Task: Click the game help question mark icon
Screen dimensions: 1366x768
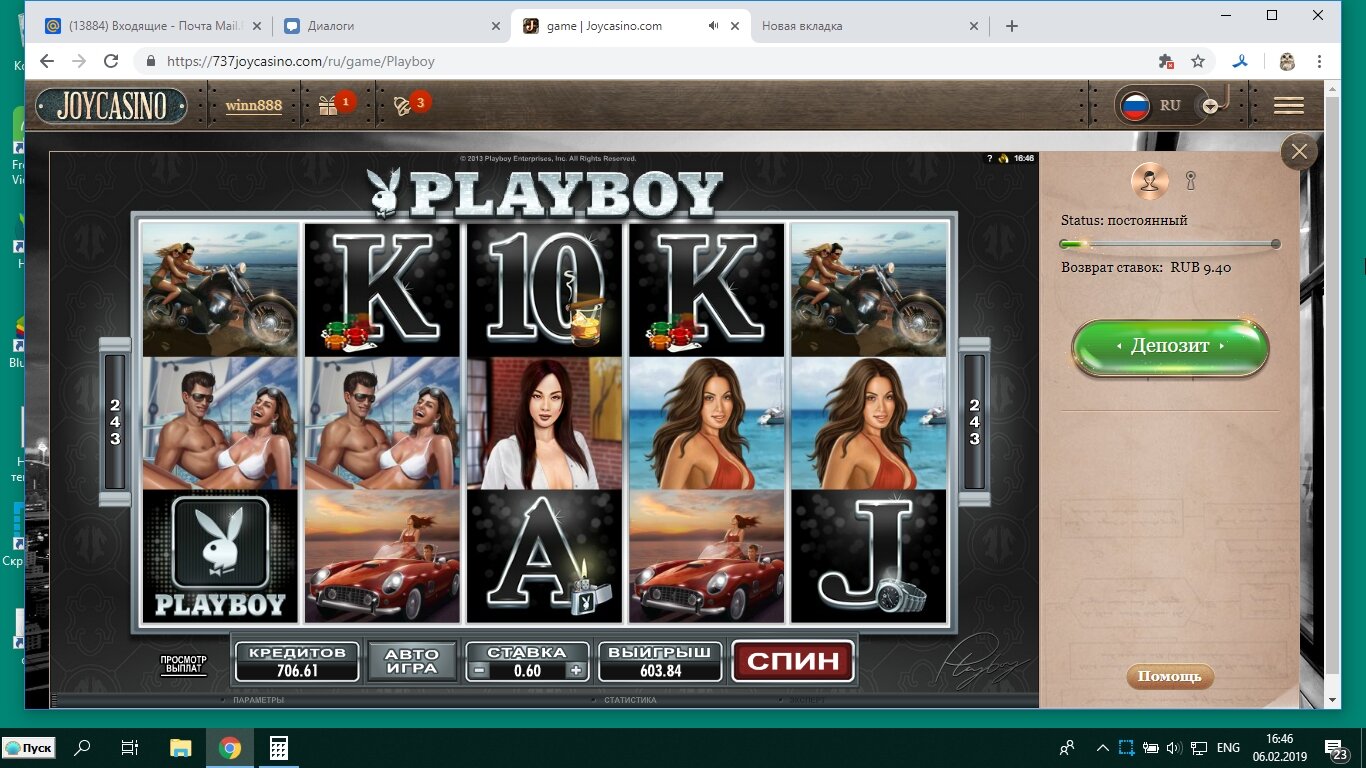Action: point(989,158)
